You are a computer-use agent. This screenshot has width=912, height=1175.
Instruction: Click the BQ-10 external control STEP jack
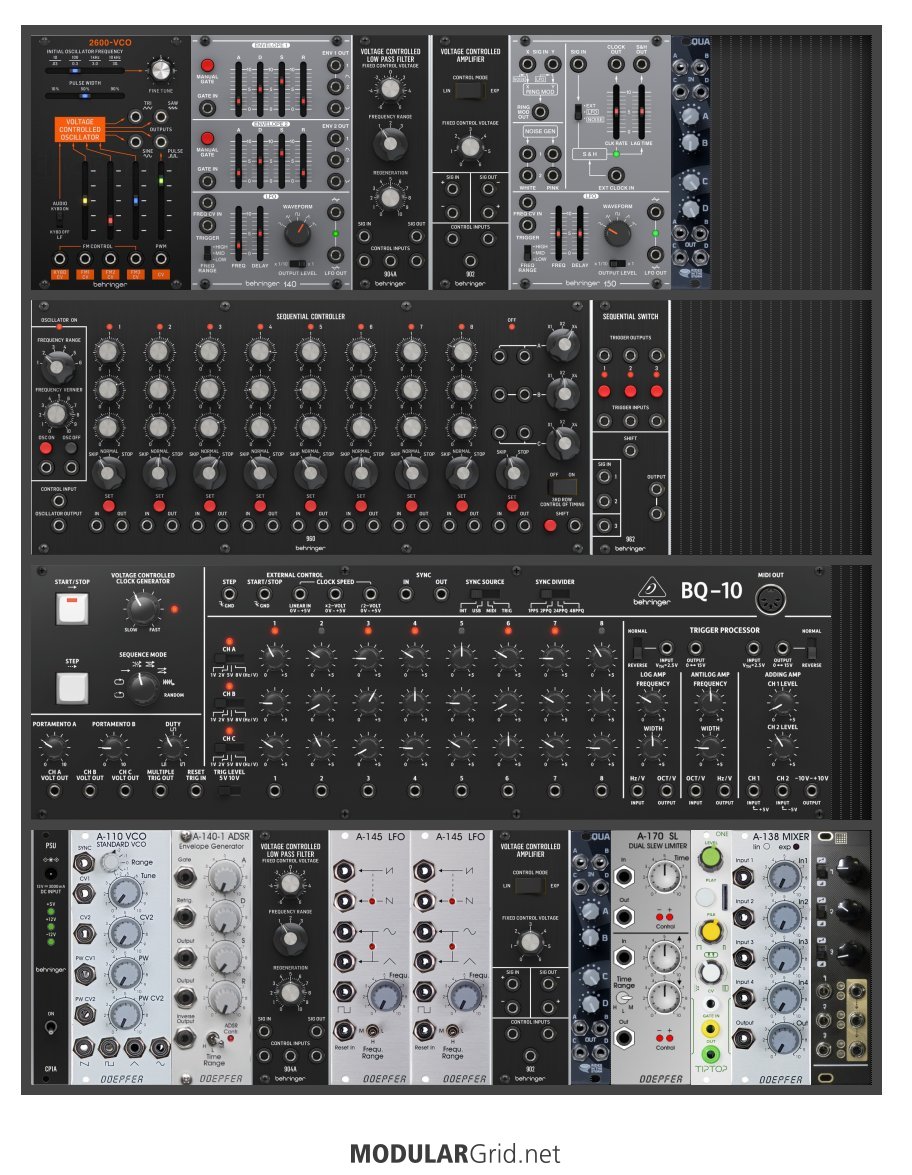[229, 594]
